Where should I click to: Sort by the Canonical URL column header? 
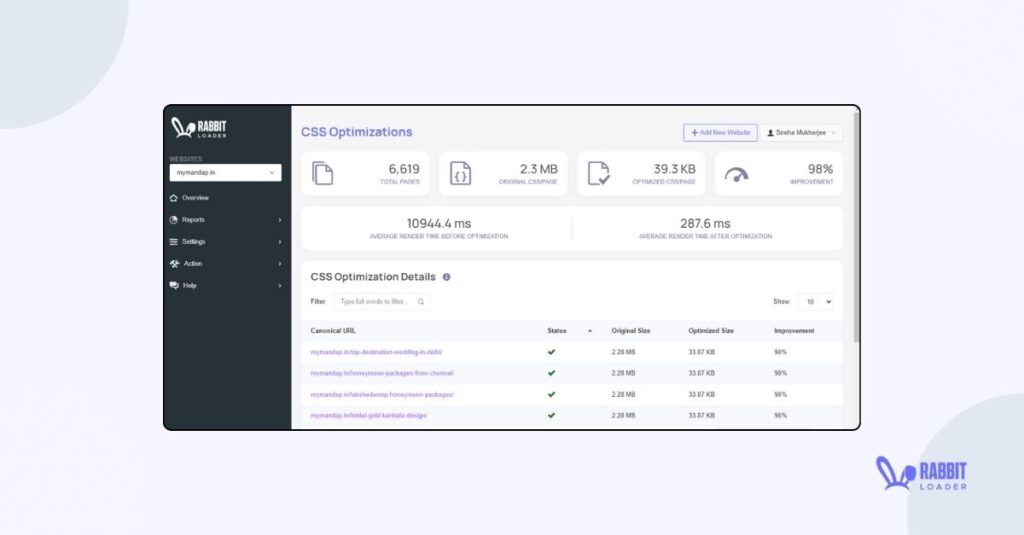tap(333, 331)
